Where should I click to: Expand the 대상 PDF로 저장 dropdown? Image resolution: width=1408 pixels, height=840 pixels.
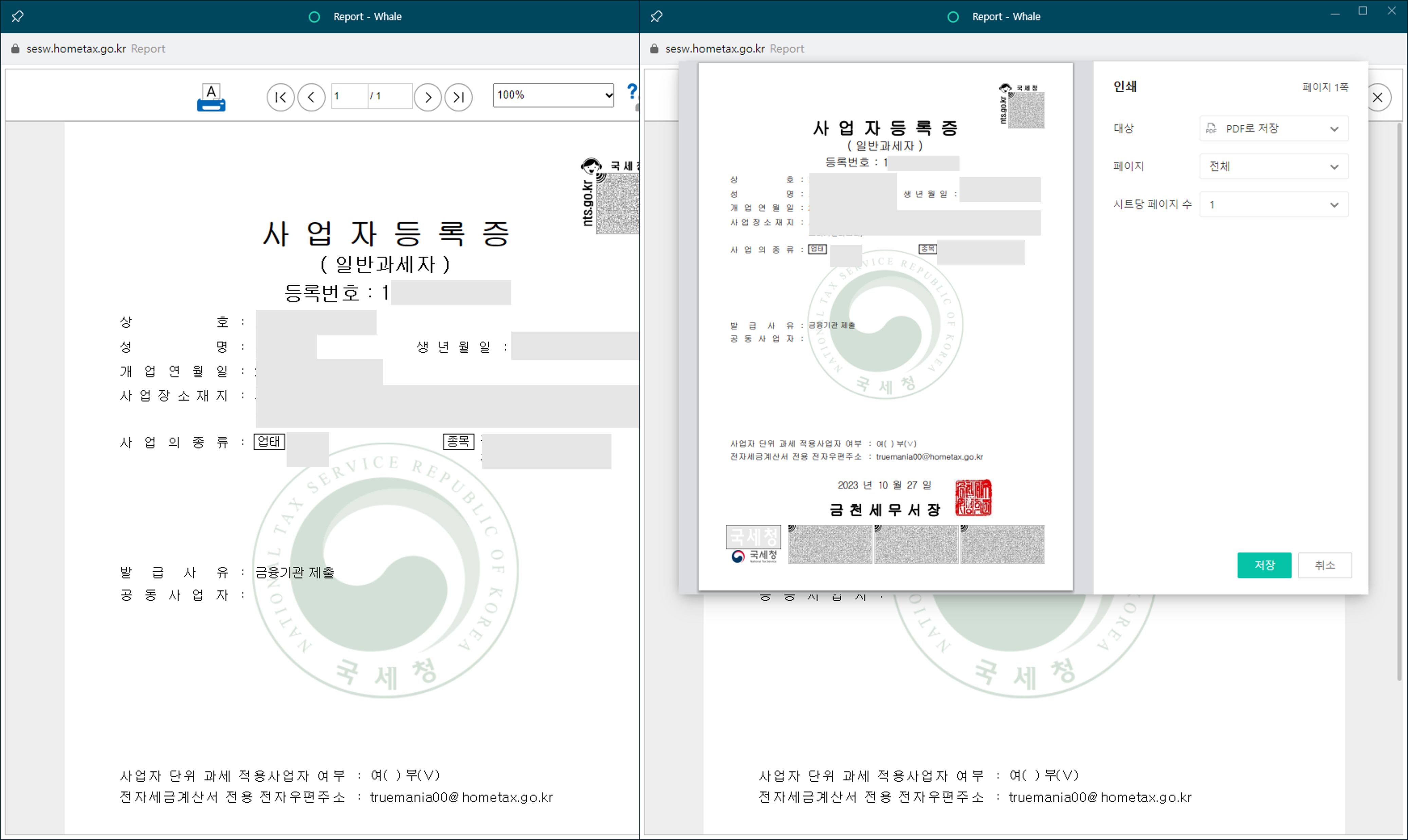tap(1274, 129)
